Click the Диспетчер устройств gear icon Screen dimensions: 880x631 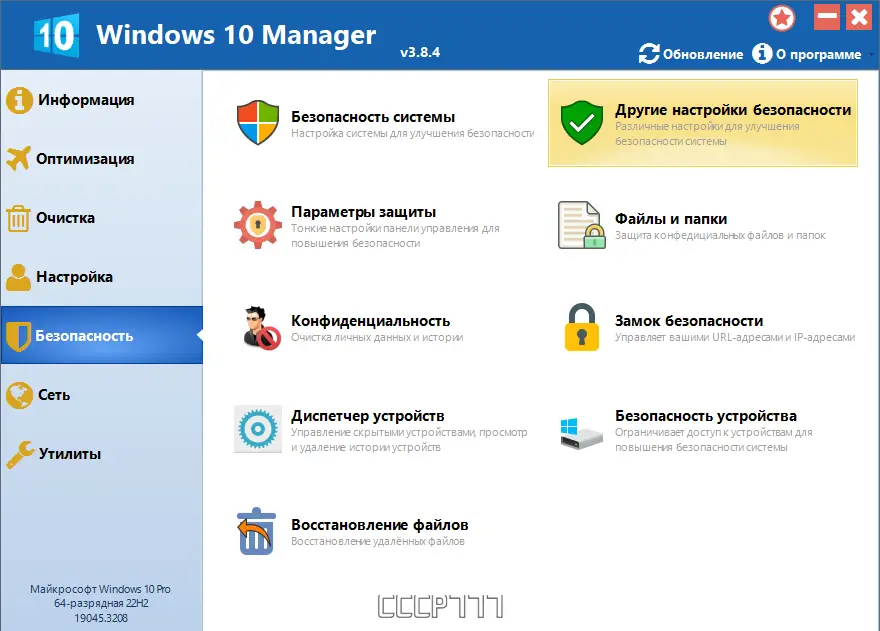pyautogui.click(x=258, y=429)
